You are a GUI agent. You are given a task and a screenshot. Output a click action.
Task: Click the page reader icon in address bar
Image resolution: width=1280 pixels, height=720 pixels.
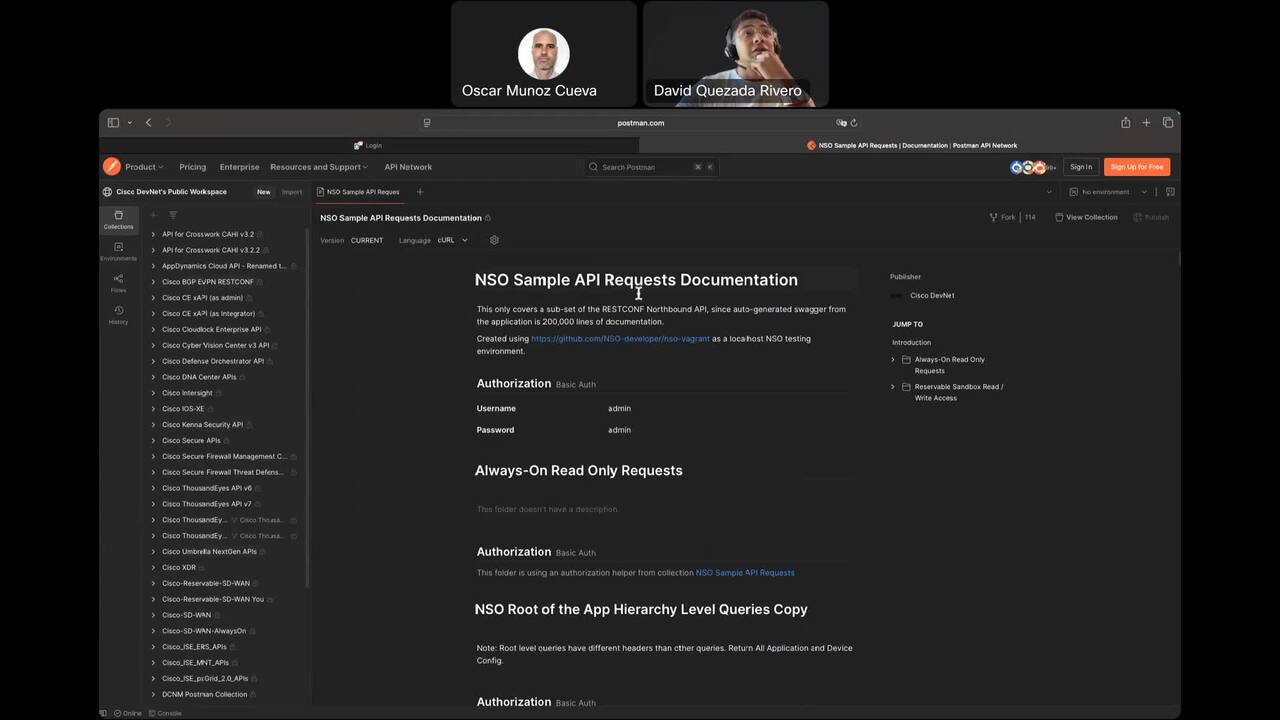[x=427, y=123]
